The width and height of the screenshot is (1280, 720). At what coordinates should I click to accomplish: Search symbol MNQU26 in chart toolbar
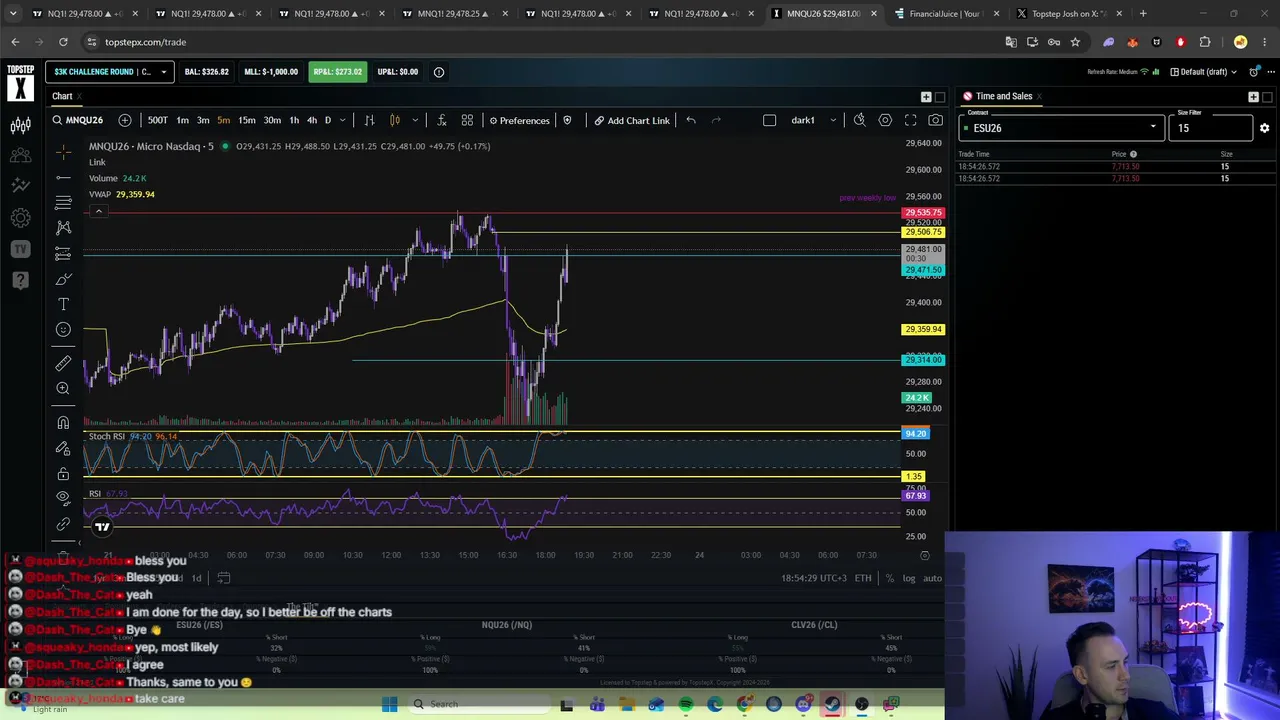click(x=77, y=120)
